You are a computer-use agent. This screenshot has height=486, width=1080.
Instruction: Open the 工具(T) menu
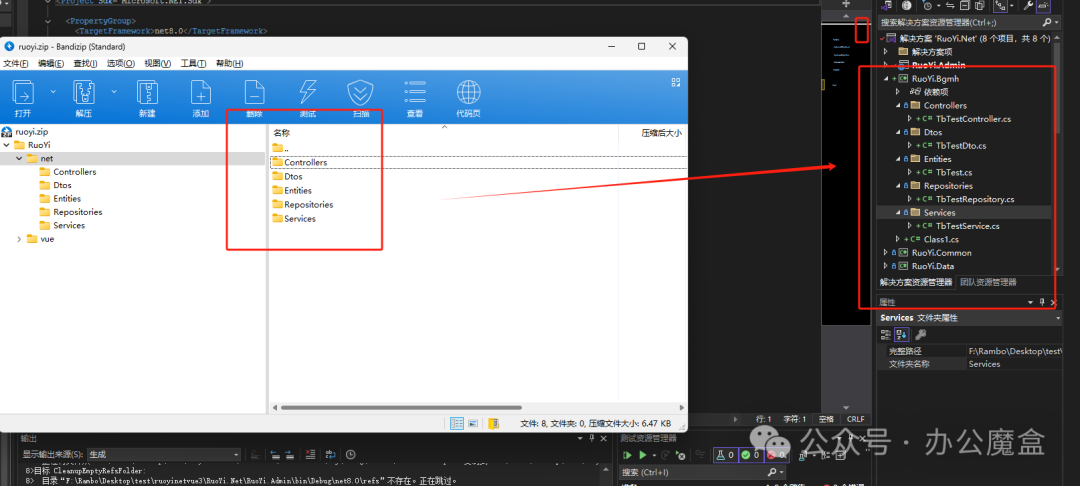coord(193,63)
